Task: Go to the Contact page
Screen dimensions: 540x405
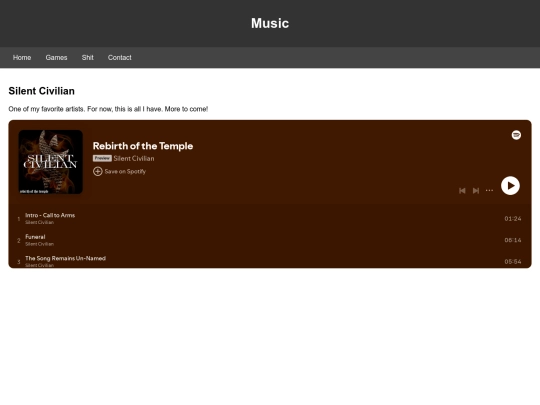Action: pos(120,58)
